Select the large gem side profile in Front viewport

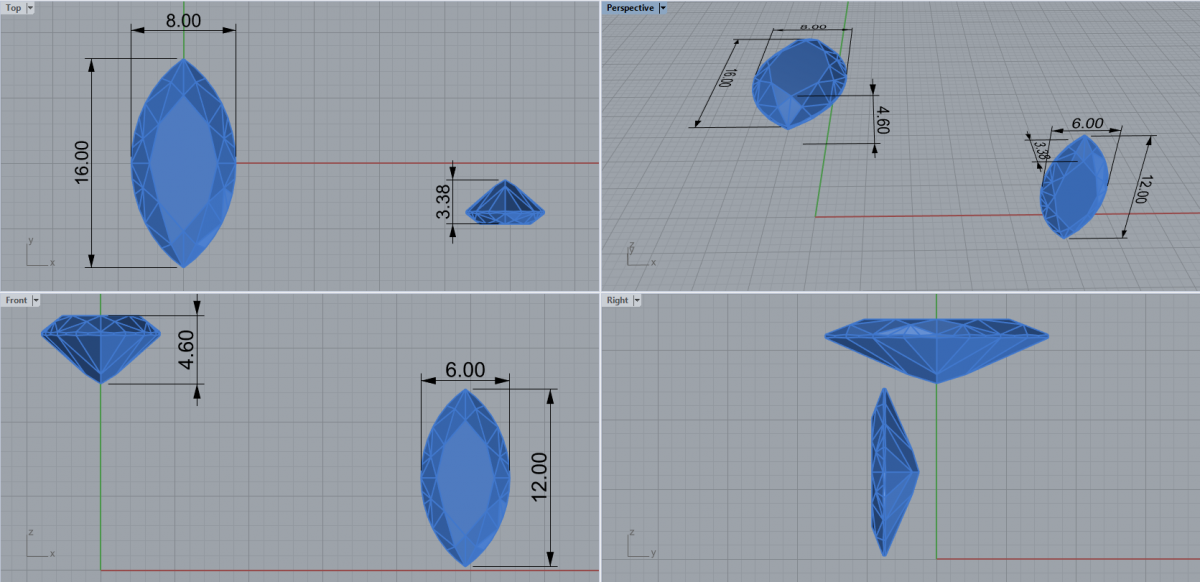(x=100, y=349)
